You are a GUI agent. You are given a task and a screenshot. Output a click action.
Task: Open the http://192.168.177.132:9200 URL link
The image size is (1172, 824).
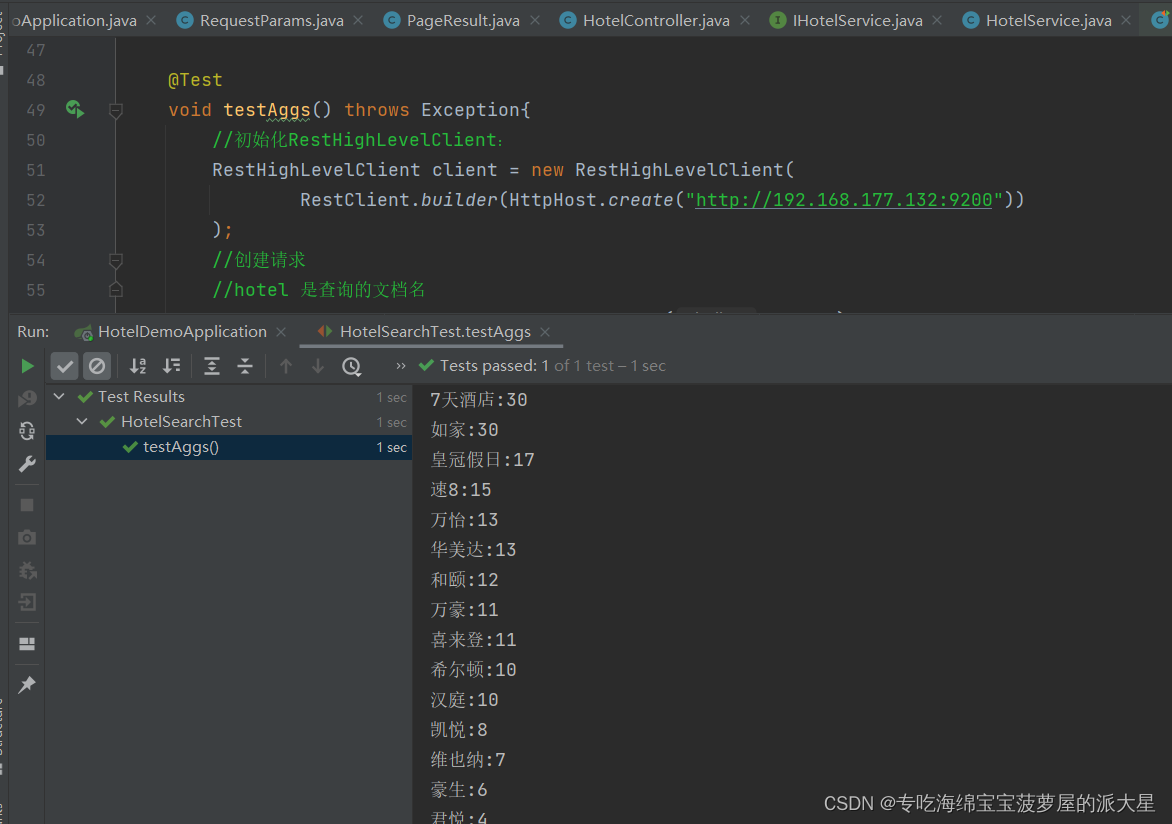[x=844, y=200]
